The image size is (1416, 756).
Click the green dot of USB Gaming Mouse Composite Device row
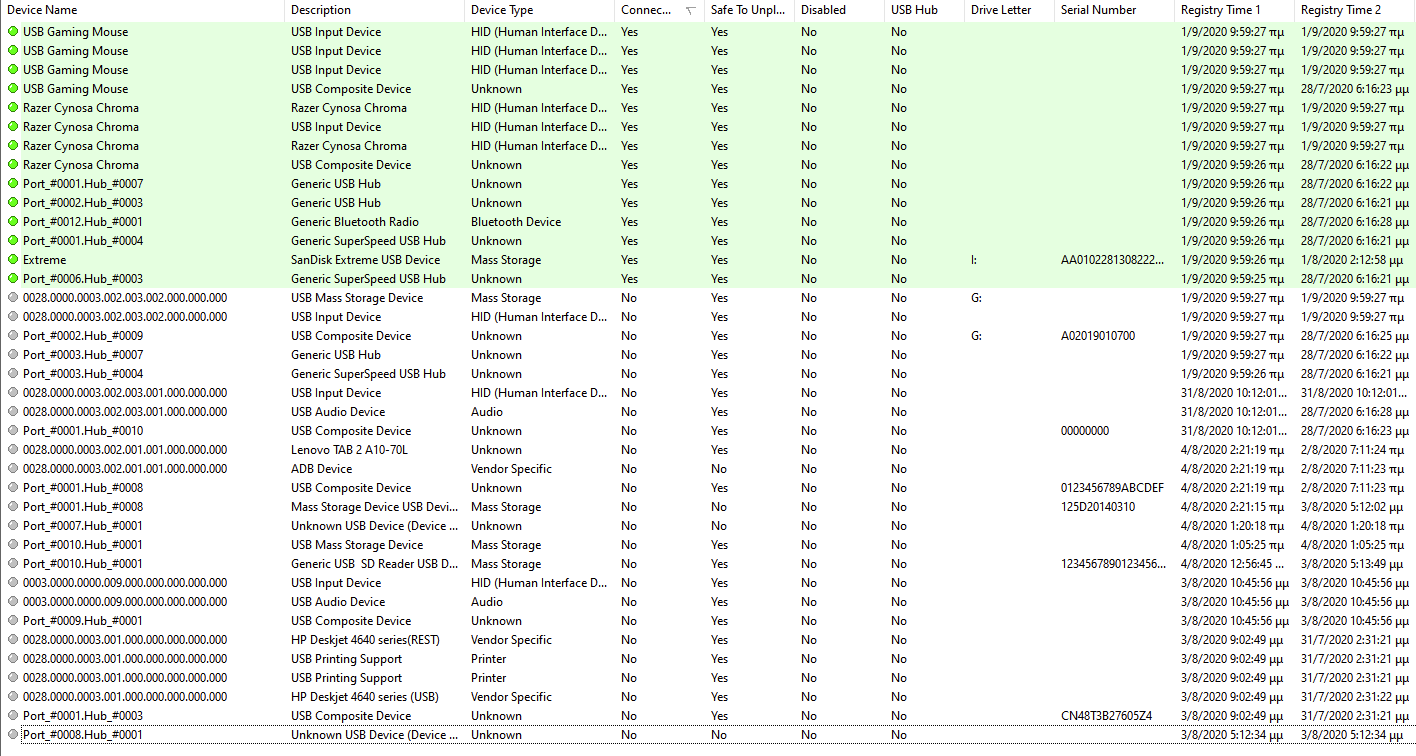(x=13, y=89)
